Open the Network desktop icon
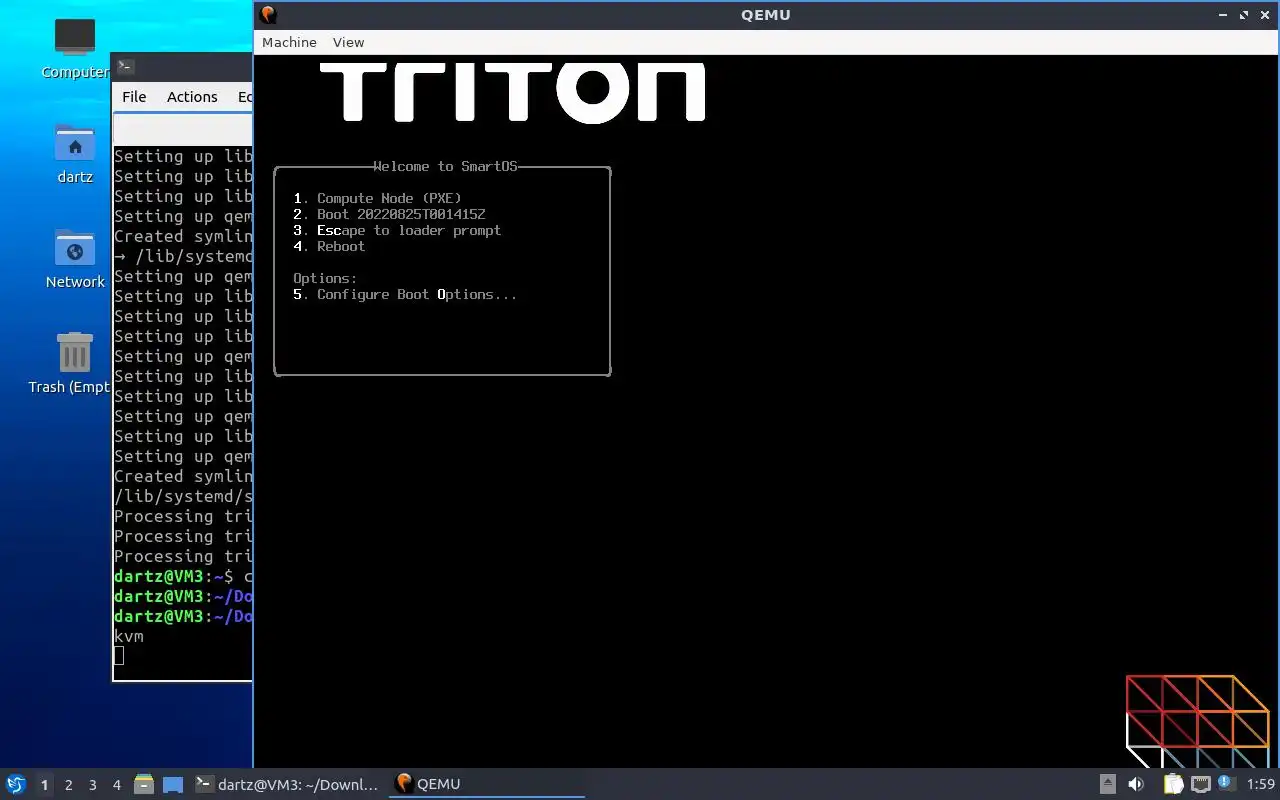Image resolution: width=1280 pixels, height=800 pixels. click(75, 259)
